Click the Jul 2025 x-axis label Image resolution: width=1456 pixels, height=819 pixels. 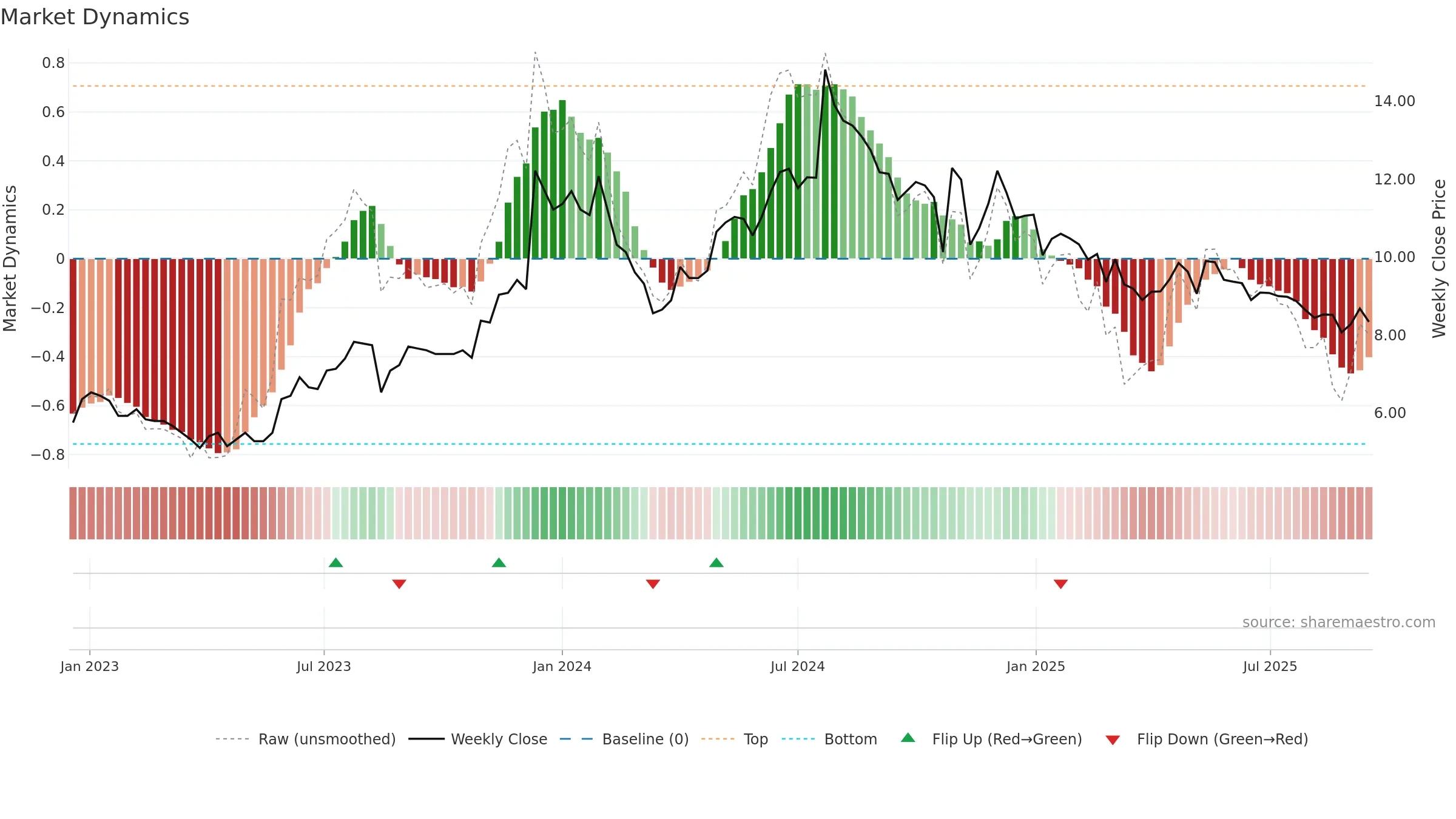[x=1270, y=666]
